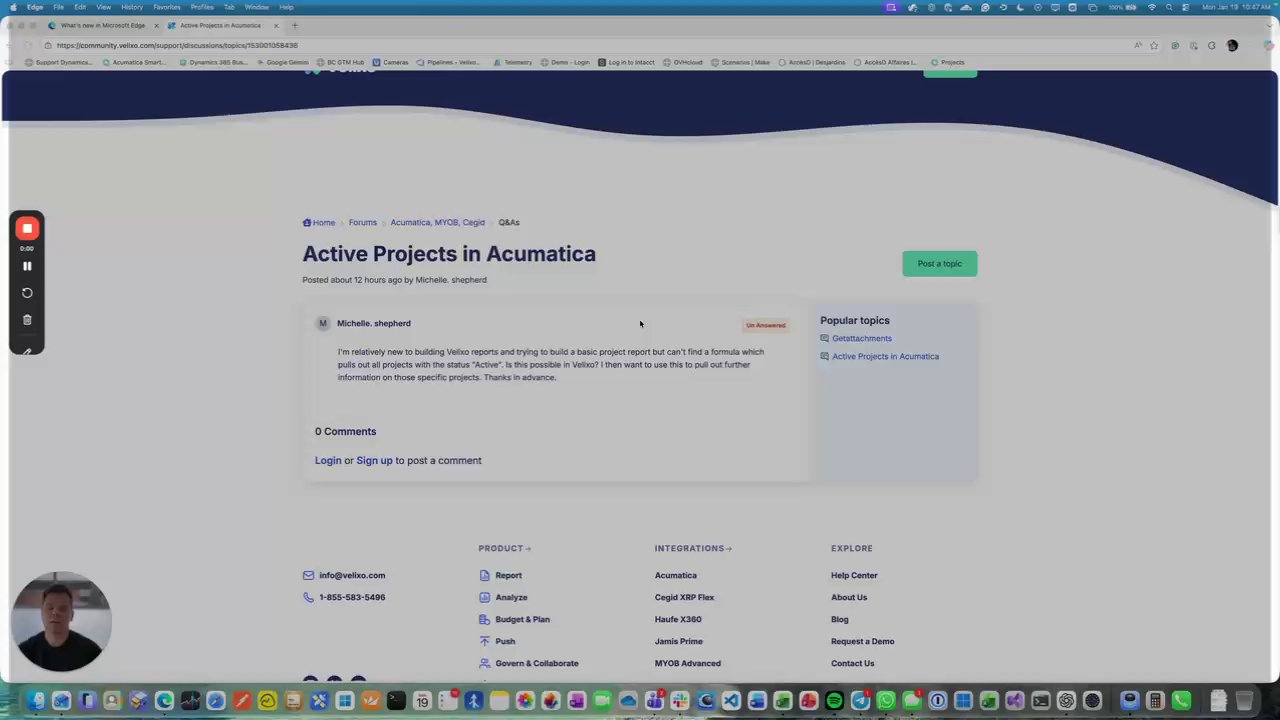1280x720 pixels.
Task: Click the envelope icon next to info@velixo.com
Action: coord(308,575)
